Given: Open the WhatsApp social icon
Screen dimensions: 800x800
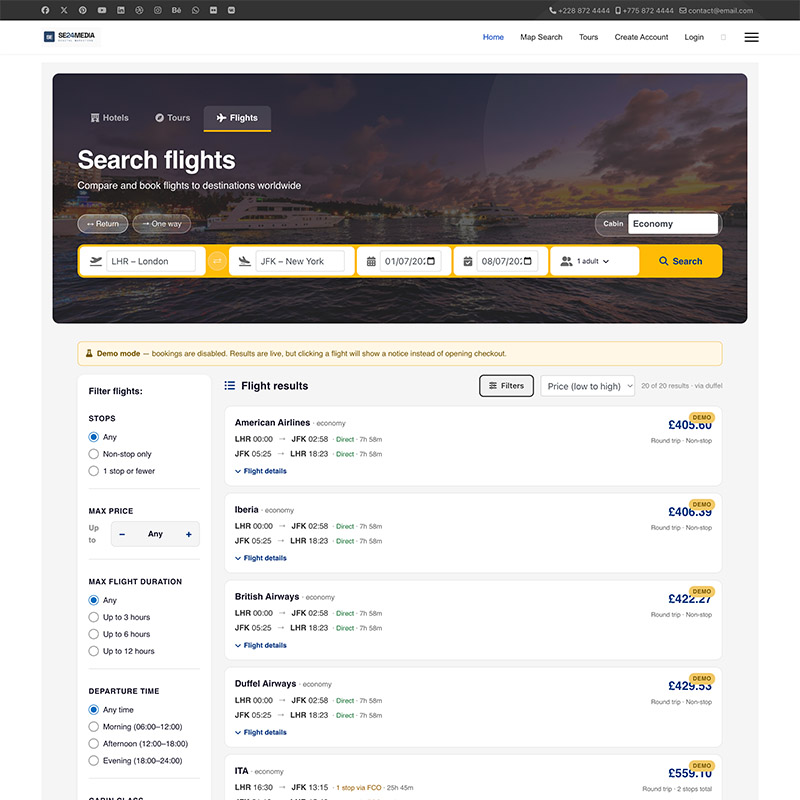Looking at the screenshot, I should (x=195, y=10).
